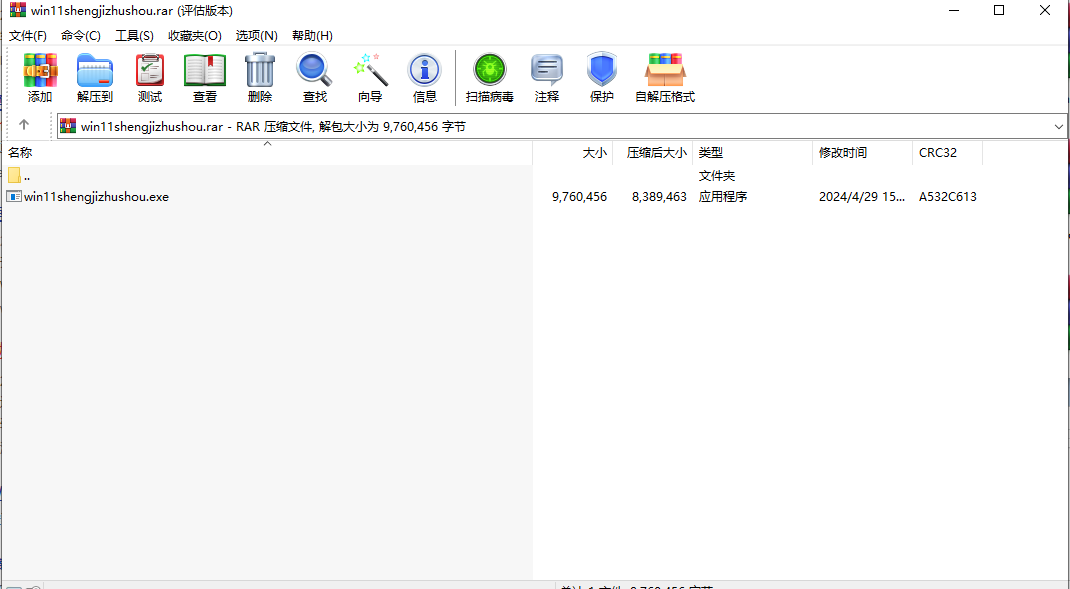Click the 应用程序 type cell

[723, 197]
